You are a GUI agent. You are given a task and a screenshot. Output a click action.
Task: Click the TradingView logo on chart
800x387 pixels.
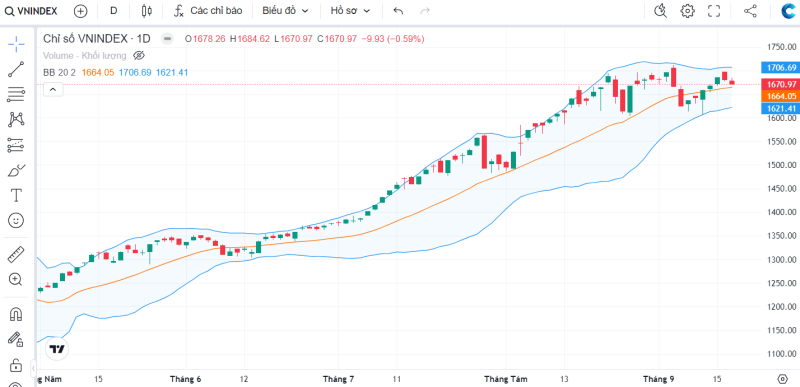(x=57, y=349)
